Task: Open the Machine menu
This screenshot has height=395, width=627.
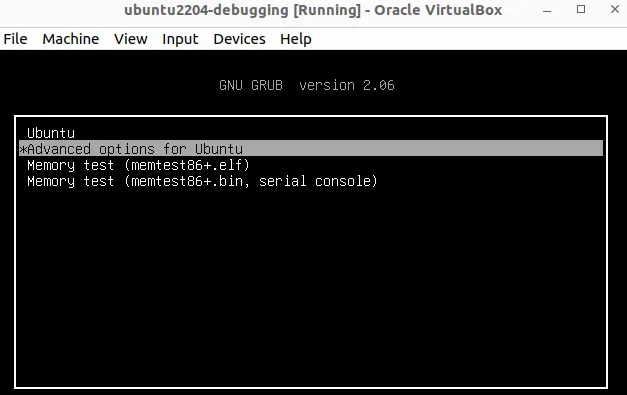Action: point(70,39)
